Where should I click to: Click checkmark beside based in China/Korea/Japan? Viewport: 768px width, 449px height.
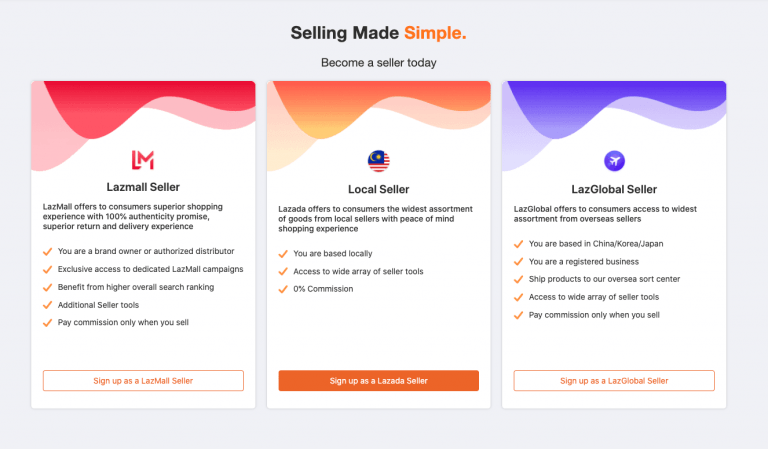tap(518, 244)
